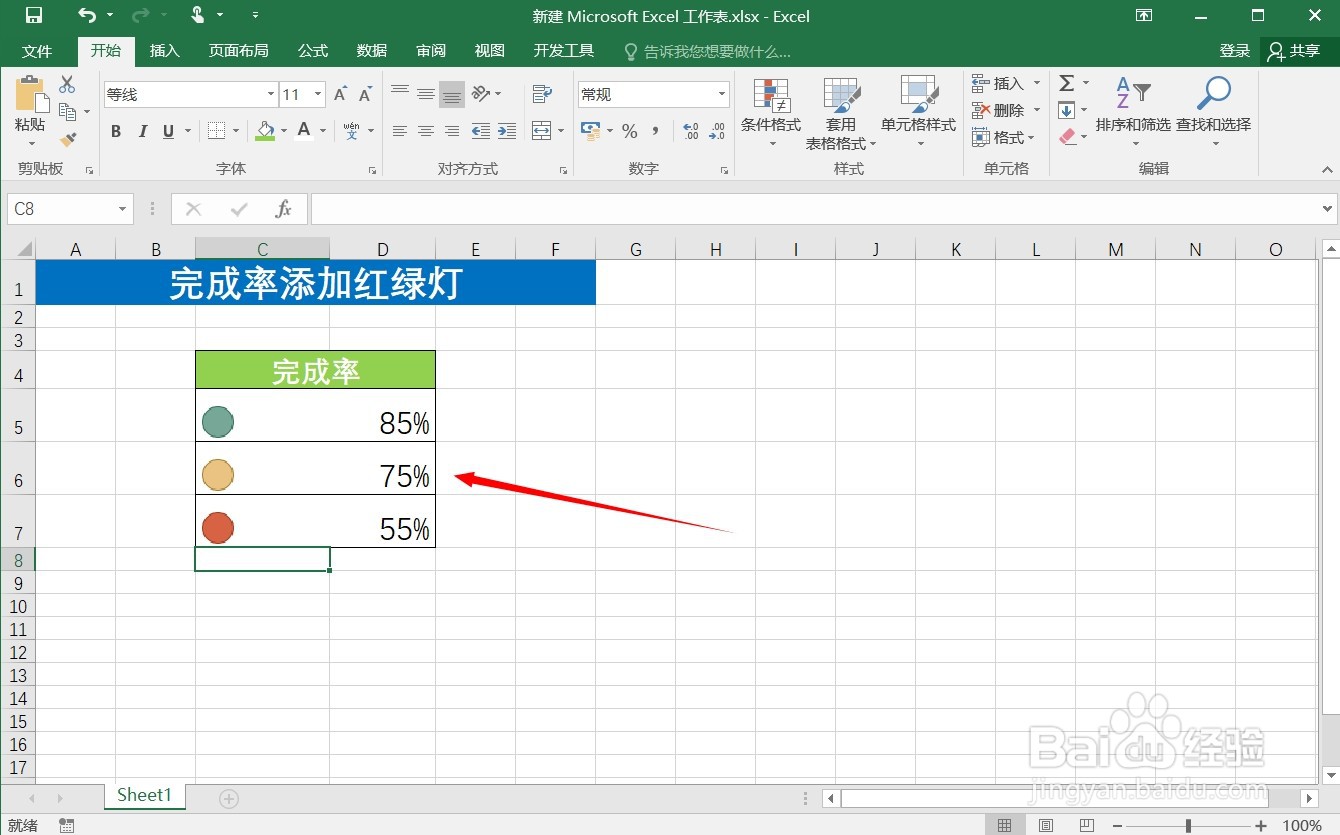Select the Format Painter brush
1340x835 pixels.
67,139
